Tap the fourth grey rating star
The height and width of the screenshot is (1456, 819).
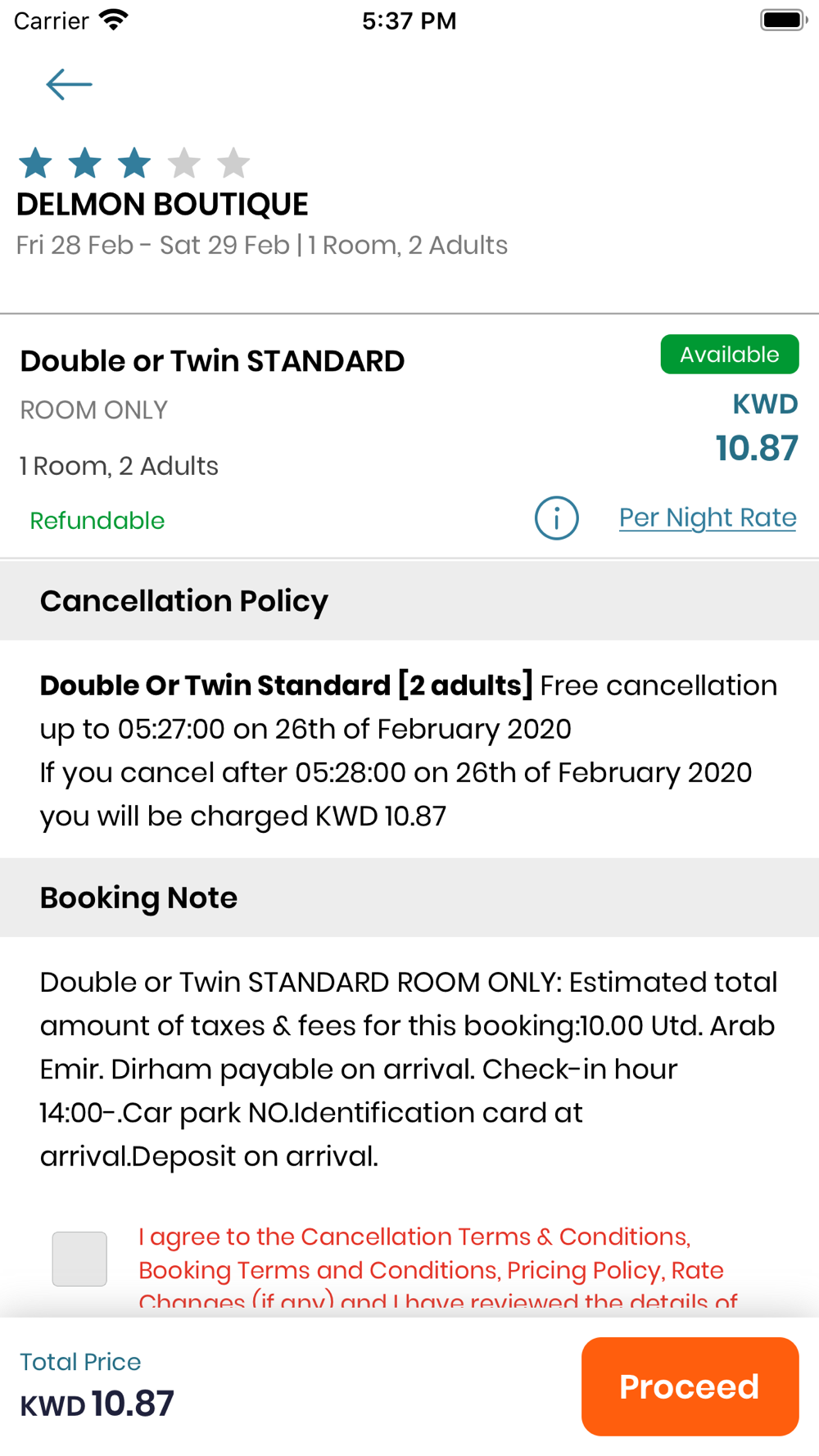tap(184, 163)
